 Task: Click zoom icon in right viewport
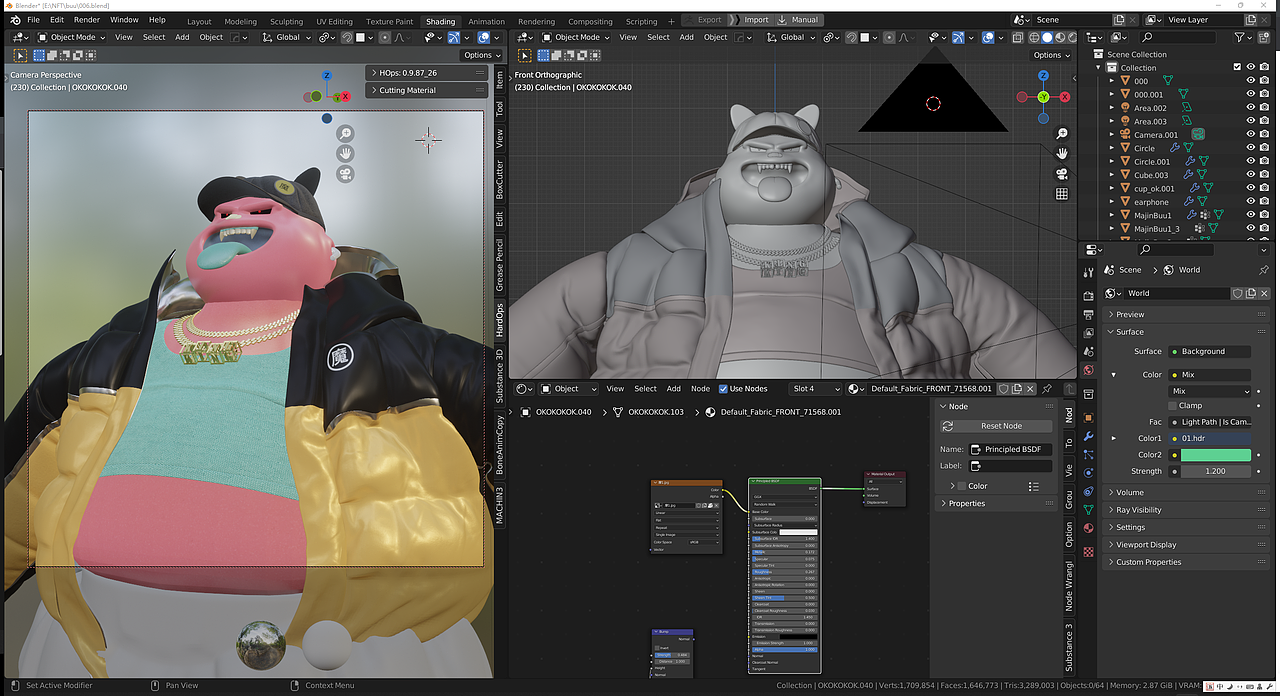point(1062,133)
